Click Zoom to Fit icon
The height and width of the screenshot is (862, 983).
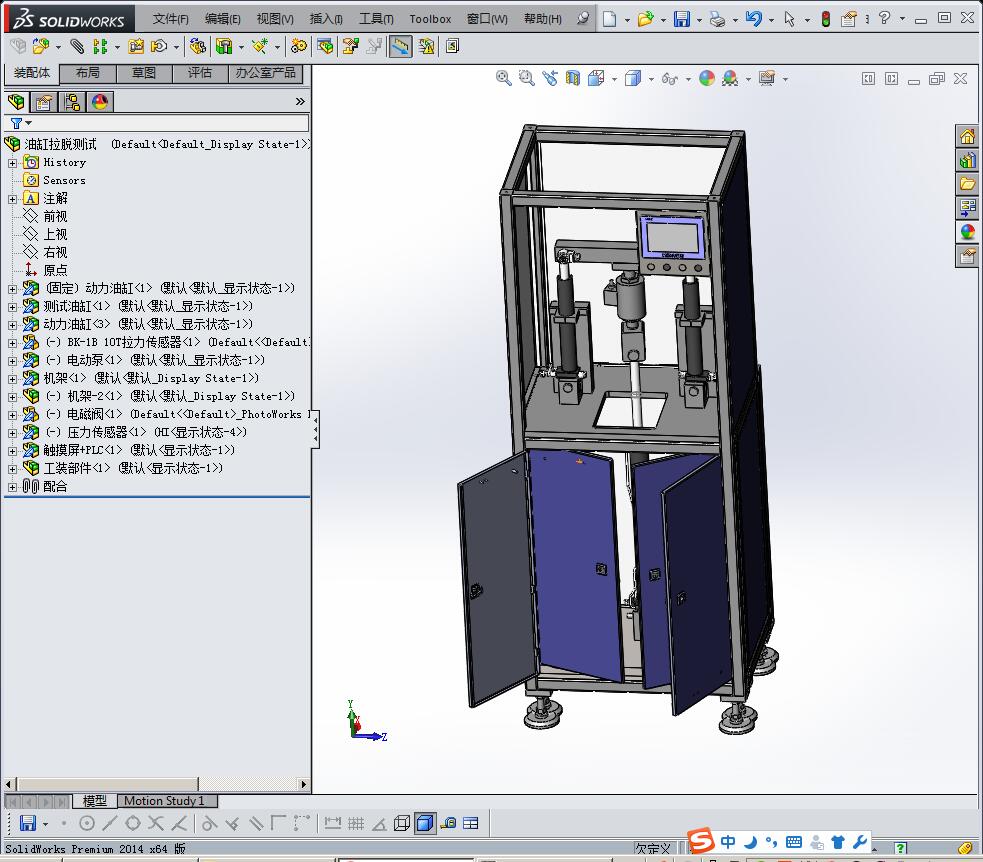[503, 78]
